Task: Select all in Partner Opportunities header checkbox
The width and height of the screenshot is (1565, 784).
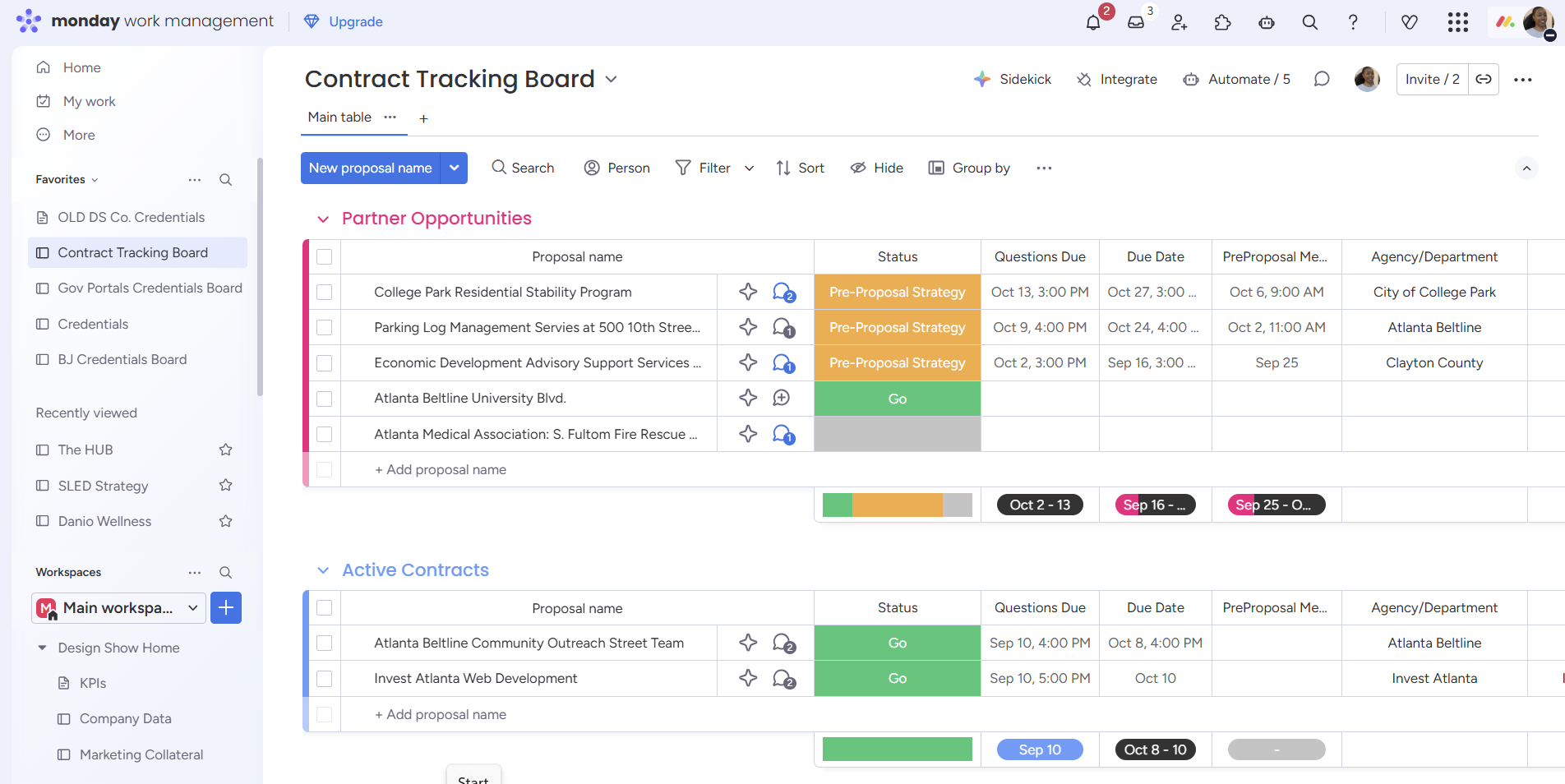Action: click(325, 257)
